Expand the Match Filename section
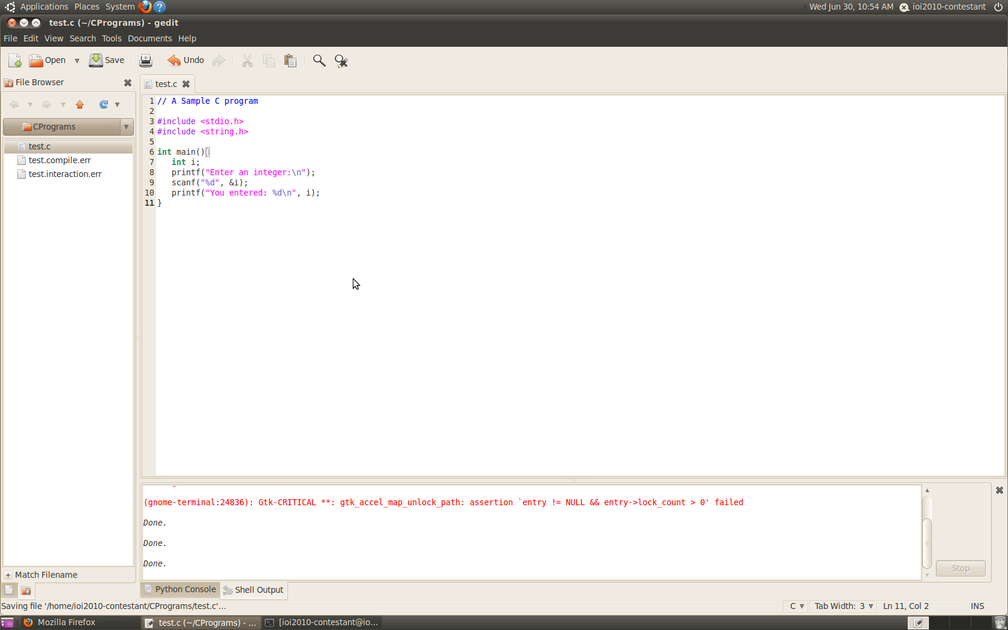Image resolution: width=1008 pixels, height=630 pixels. (8, 575)
